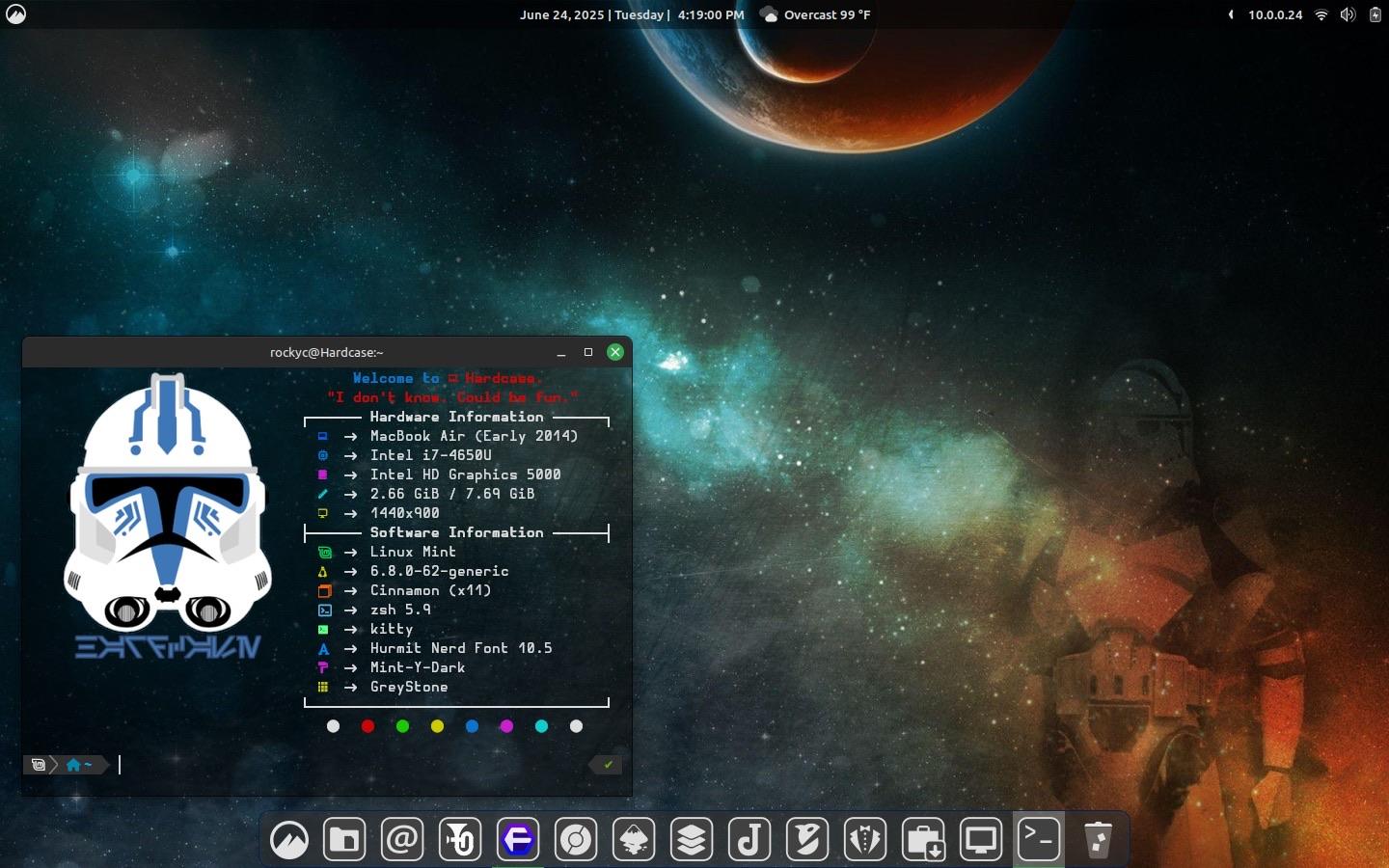Click the Mint logo prompt segment
Screen dimensions: 1389x868
[39, 765]
